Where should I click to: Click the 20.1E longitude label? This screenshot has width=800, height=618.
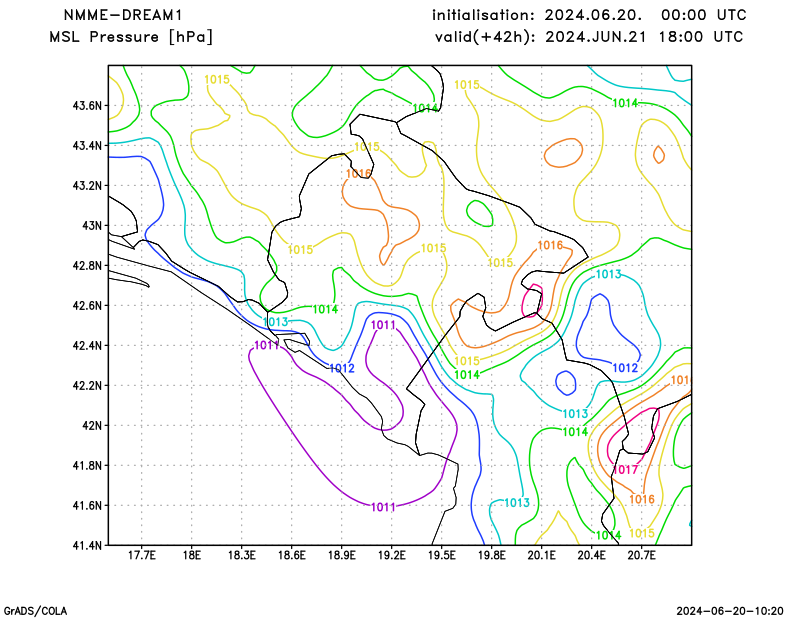coord(541,555)
